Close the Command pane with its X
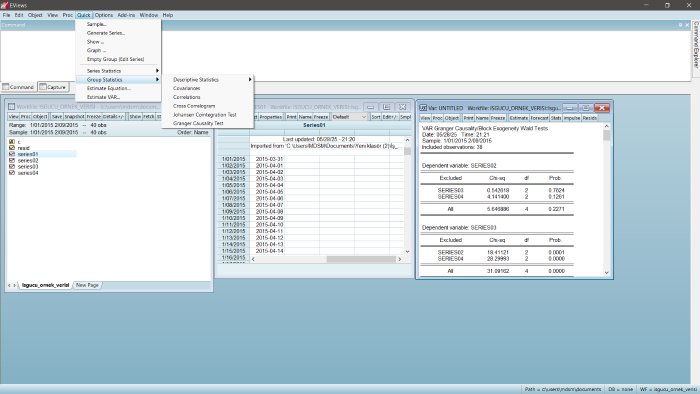This screenshot has height=394, width=700. click(x=687, y=25)
